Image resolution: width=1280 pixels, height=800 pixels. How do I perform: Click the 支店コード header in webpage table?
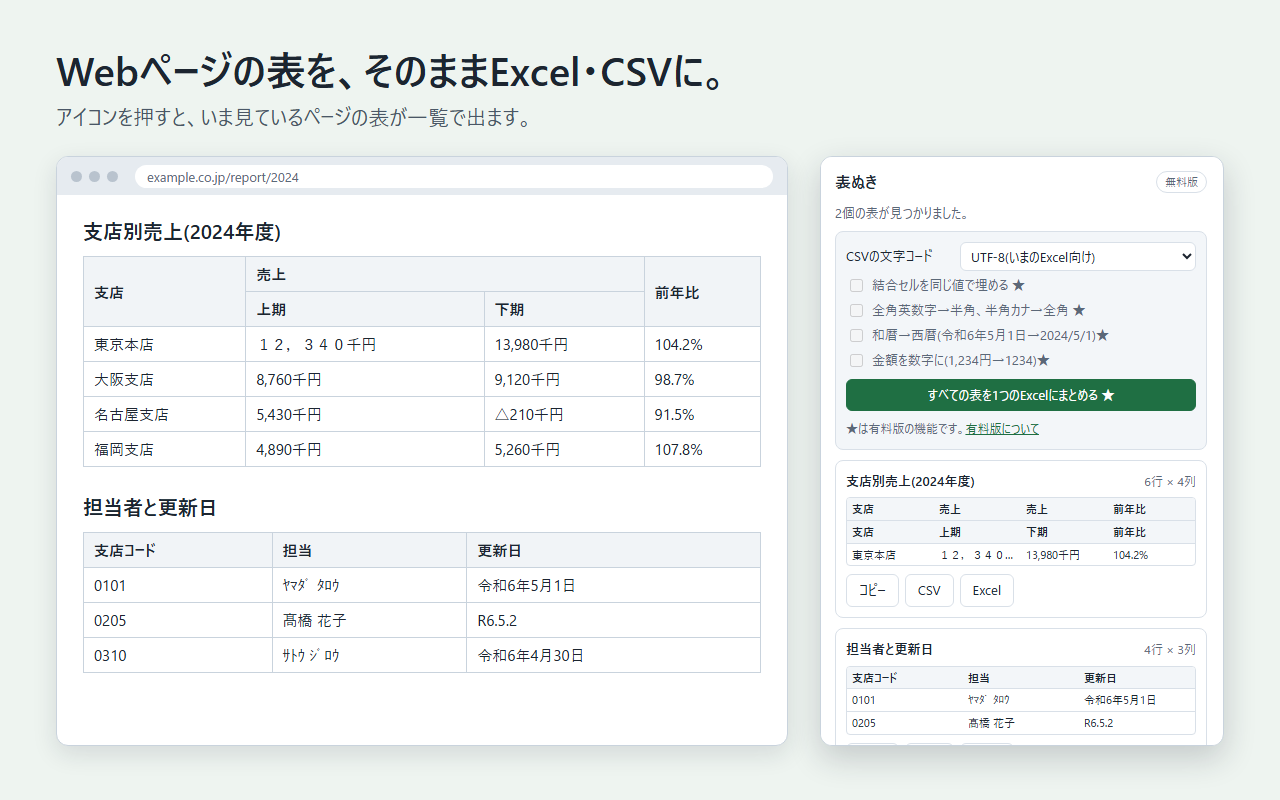coord(178,550)
